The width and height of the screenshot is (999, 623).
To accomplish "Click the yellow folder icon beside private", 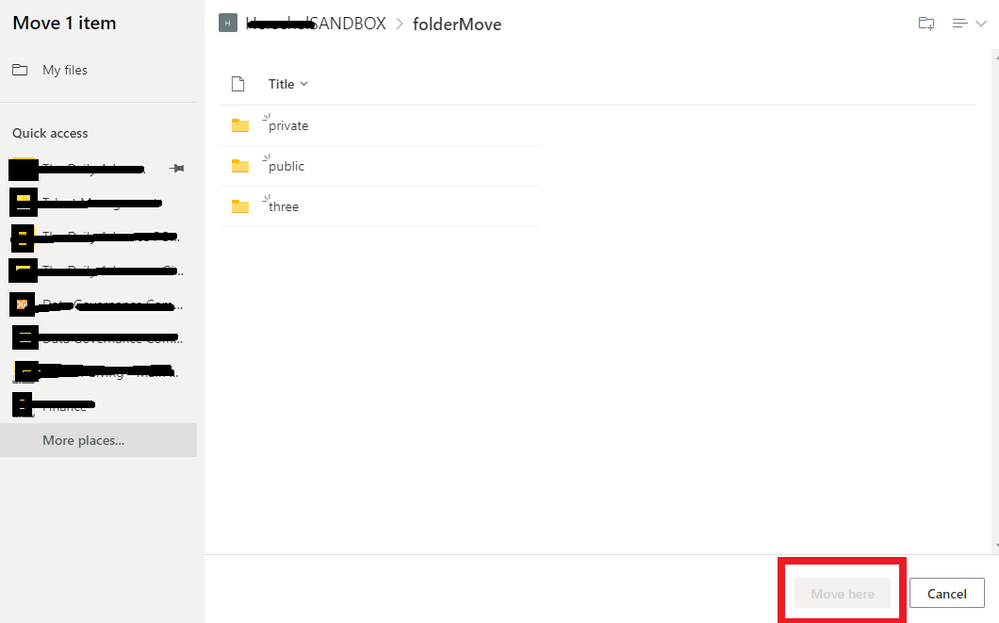I will point(240,124).
